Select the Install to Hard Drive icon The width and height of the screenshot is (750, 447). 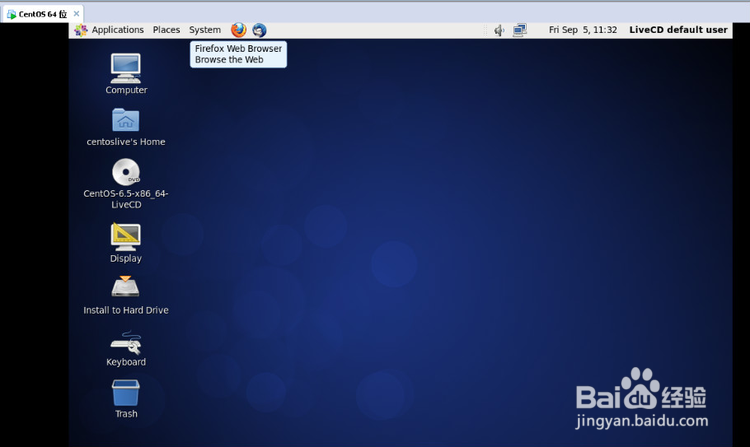[126, 287]
